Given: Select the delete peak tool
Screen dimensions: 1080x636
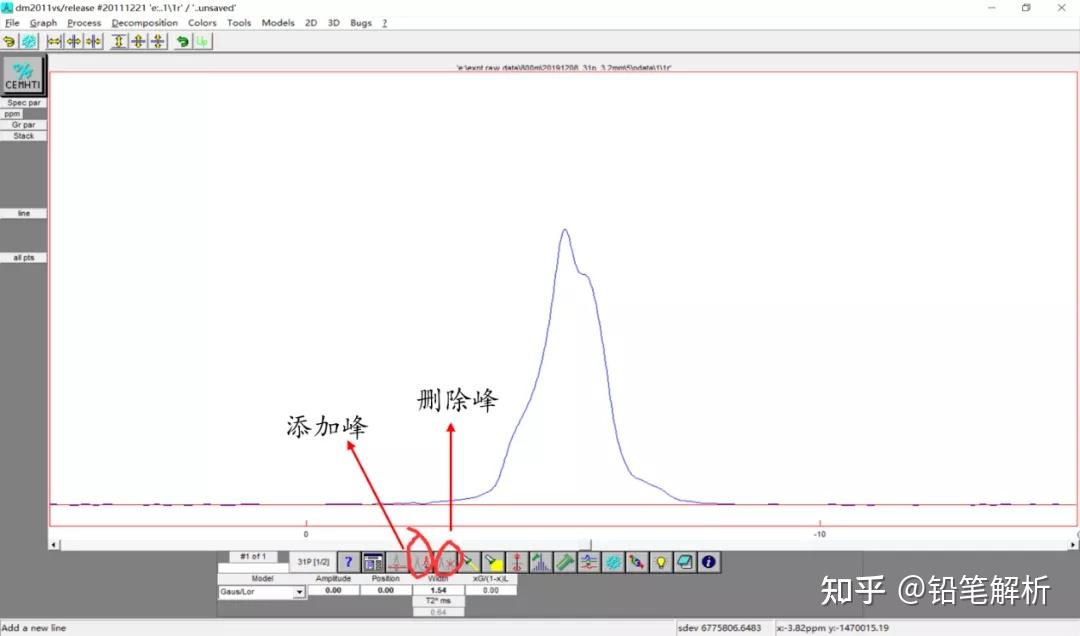Looking at the screenshot, I should 446,562.
